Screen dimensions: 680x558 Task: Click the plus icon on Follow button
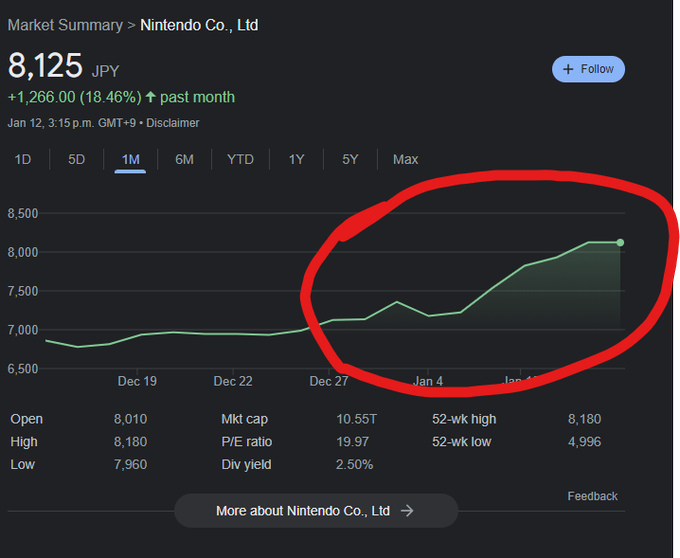(568, 69)
